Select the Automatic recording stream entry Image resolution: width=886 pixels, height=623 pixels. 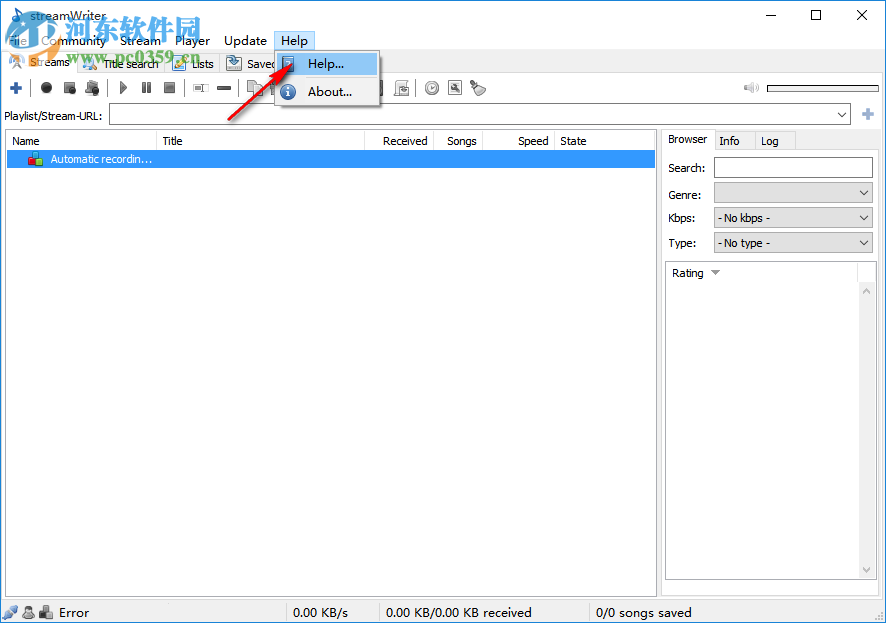point(100,158)
